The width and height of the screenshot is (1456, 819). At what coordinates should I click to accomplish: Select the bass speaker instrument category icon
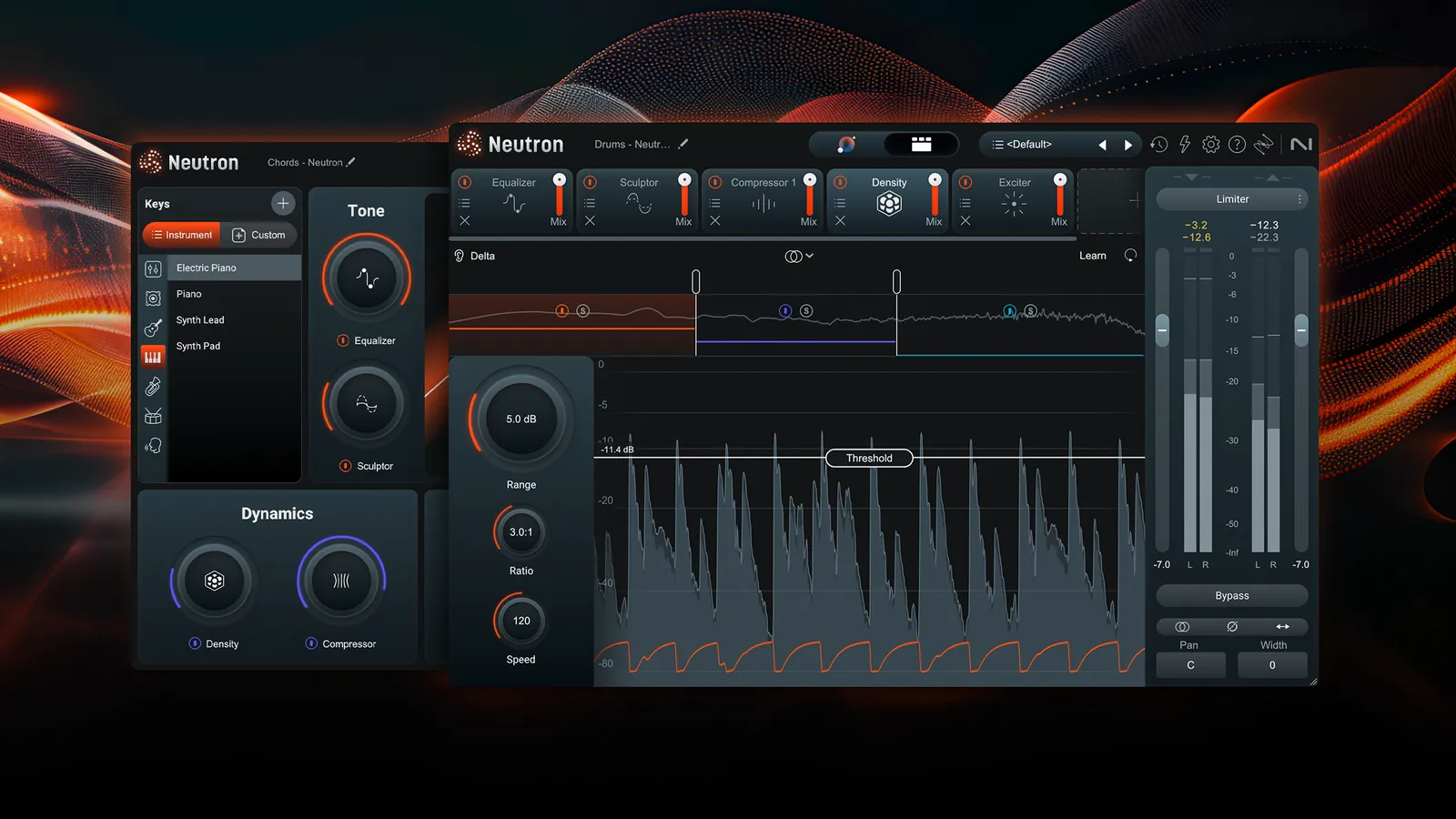point(153,298)
